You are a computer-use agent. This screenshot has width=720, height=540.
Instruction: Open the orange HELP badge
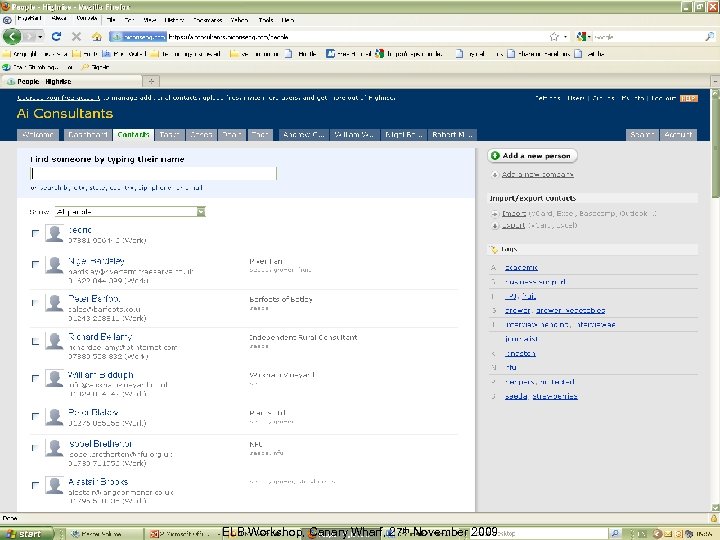[688, 98]
